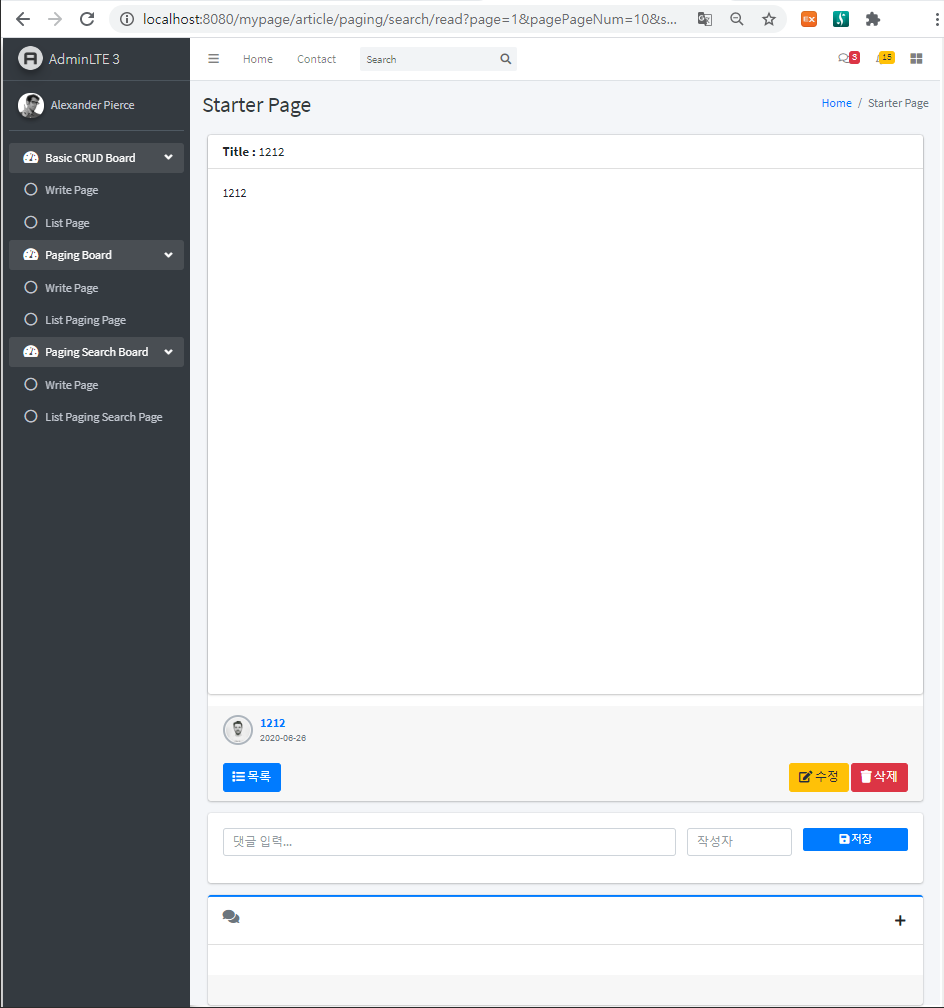944x1008 pixels.
Task: Click the search magnifier button in navbar
Action: tap(505, 59)
